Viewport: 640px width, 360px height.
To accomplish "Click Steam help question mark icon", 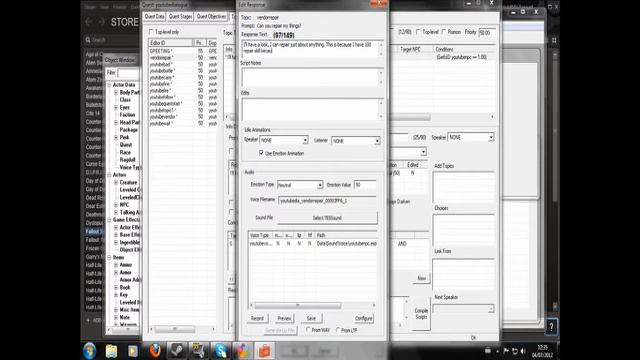I will pos(551,327).
